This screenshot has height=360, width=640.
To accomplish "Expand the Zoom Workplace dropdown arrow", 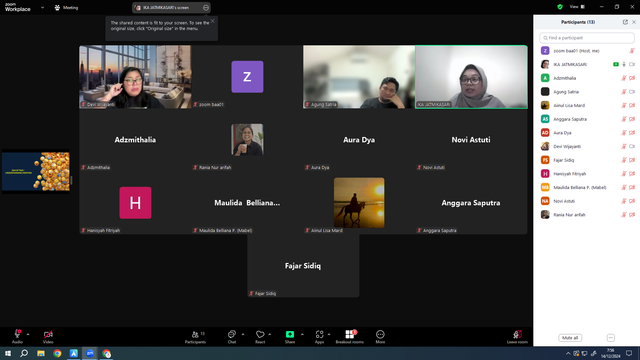I will point(42,7).
